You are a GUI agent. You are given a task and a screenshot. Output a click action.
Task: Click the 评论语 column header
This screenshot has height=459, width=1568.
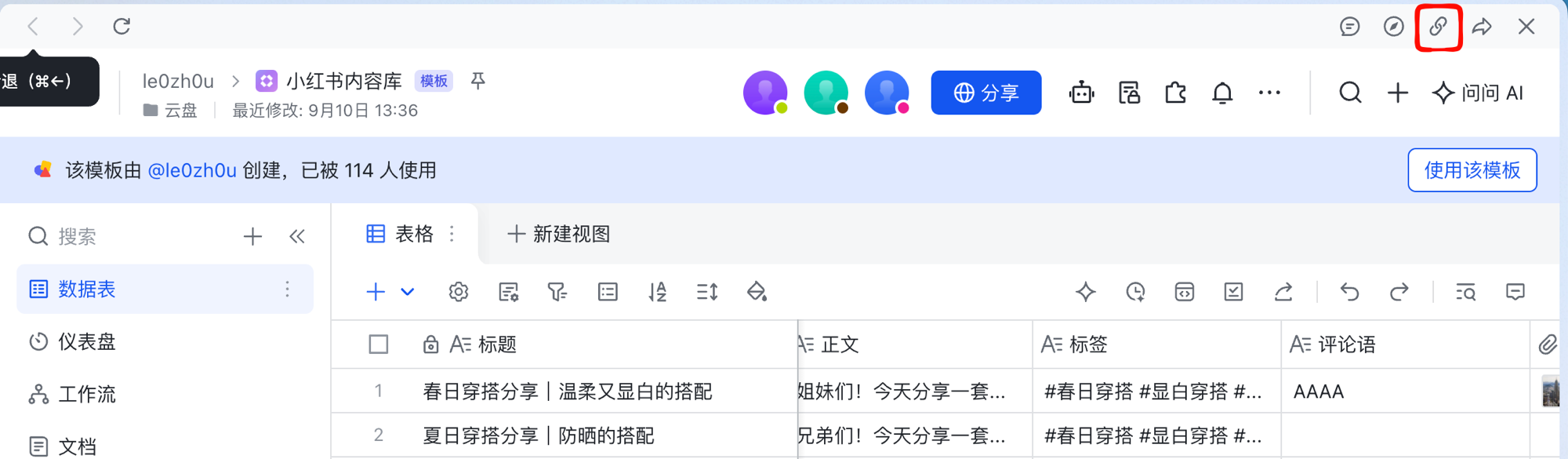pos(1406,344)
